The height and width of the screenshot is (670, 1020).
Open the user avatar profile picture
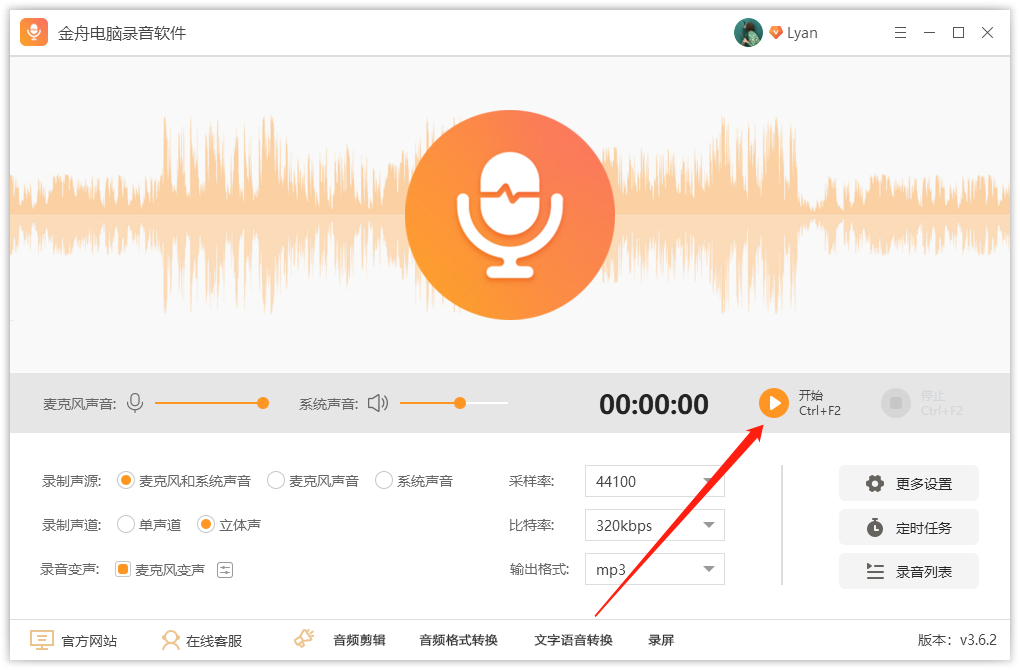(x=748, y=33)
